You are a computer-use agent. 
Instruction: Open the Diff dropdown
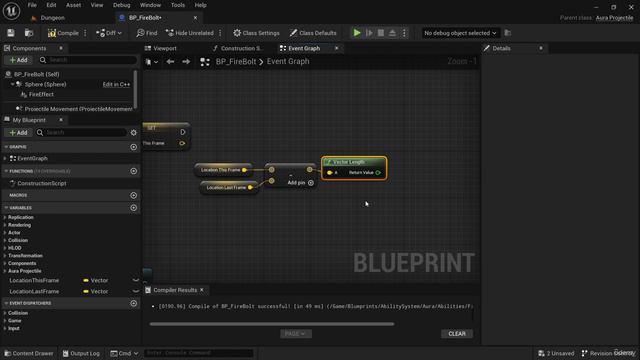click(x=109, y=33)
